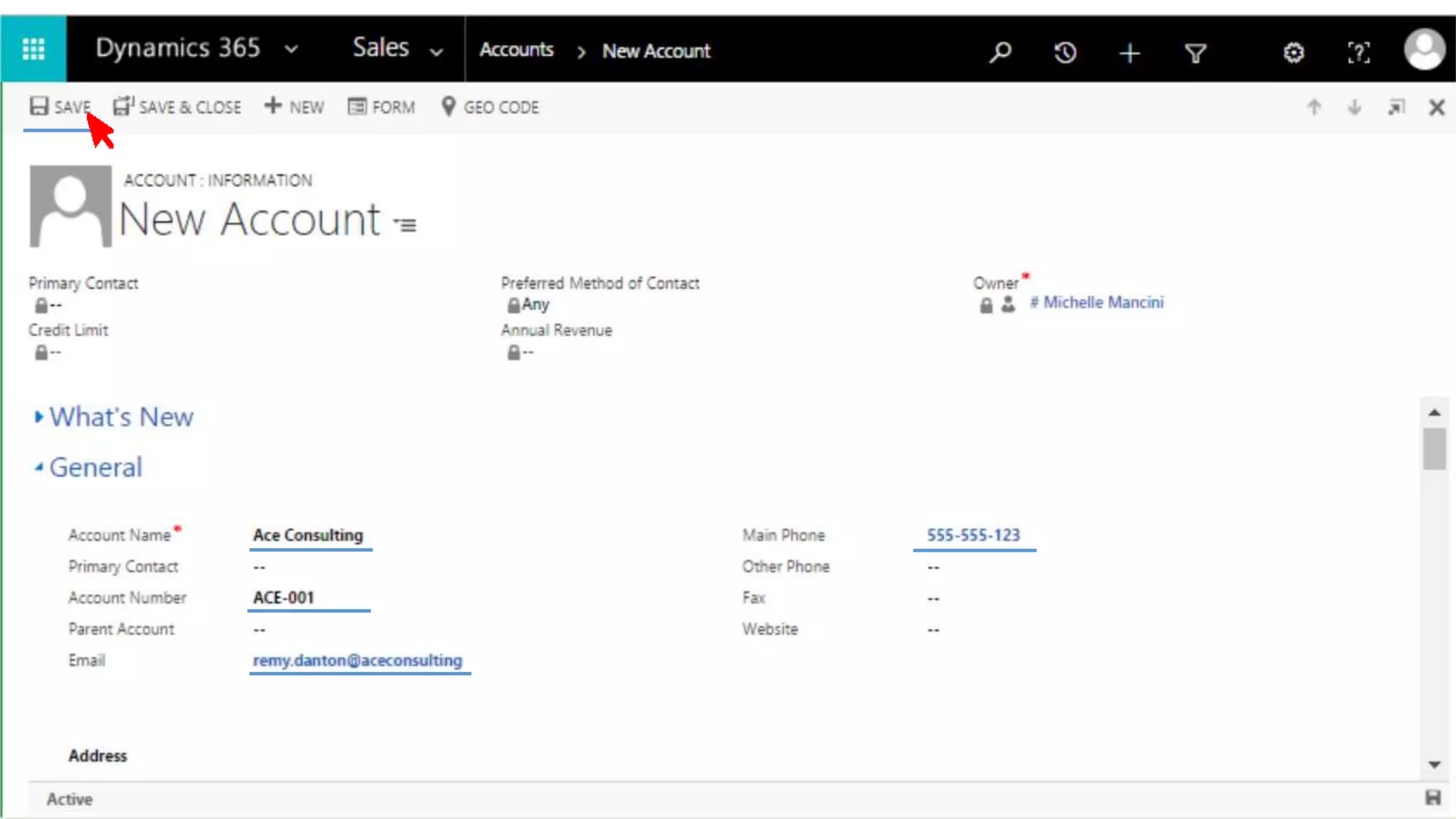Click the Geo Code pin button
Image resolution: width=1456 pixels, height=819 pixels.
490,107
